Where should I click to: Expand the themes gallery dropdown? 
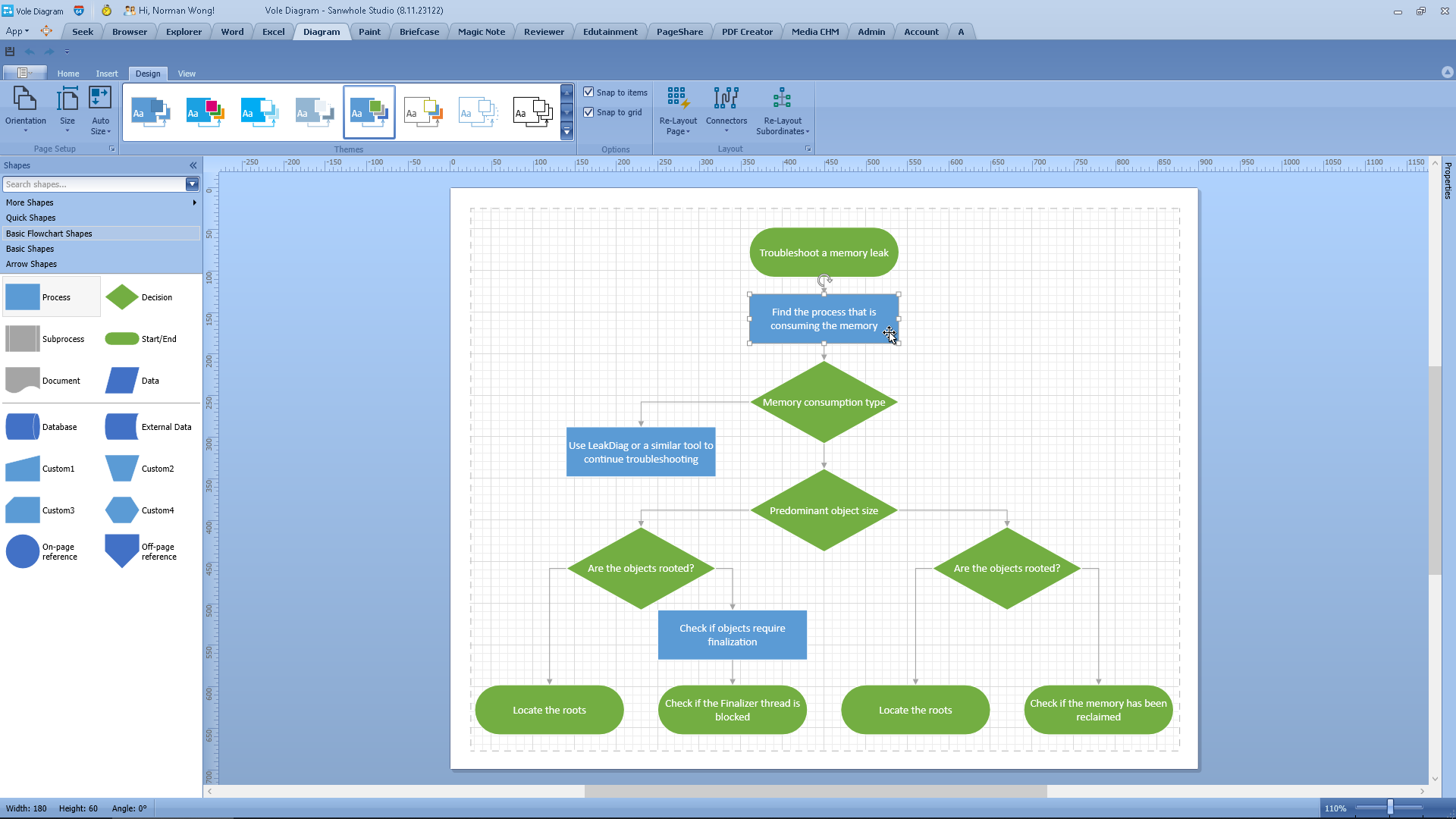[x=566, y=132]
